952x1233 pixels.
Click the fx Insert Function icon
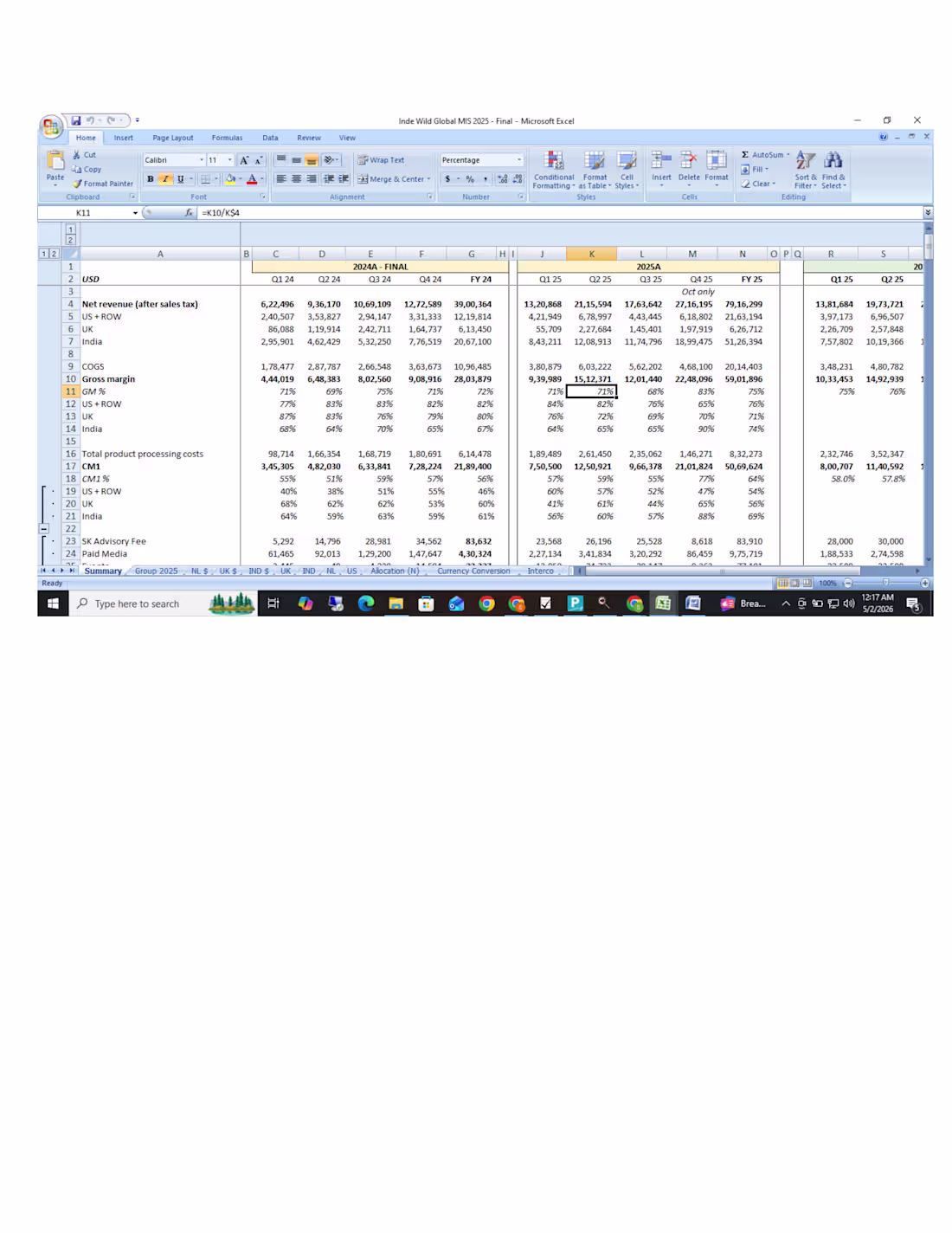click(189, 213)
